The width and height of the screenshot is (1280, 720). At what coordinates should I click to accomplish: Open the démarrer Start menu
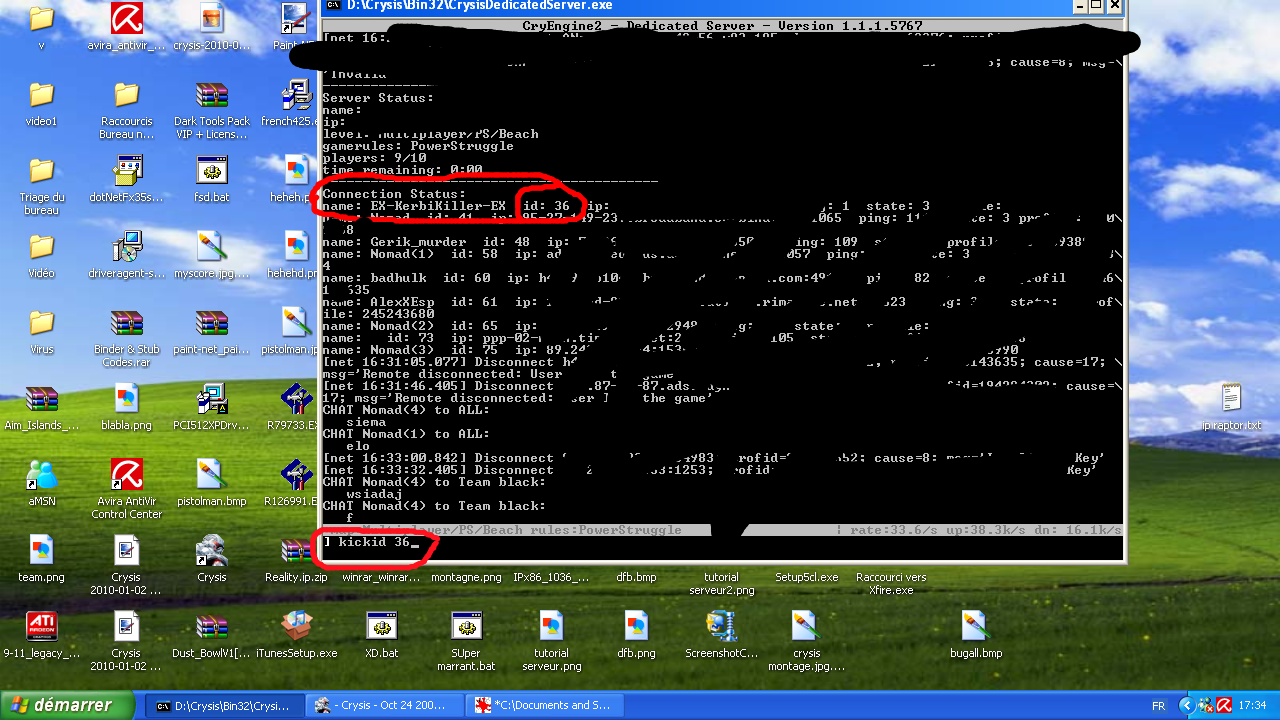[67, 705]
